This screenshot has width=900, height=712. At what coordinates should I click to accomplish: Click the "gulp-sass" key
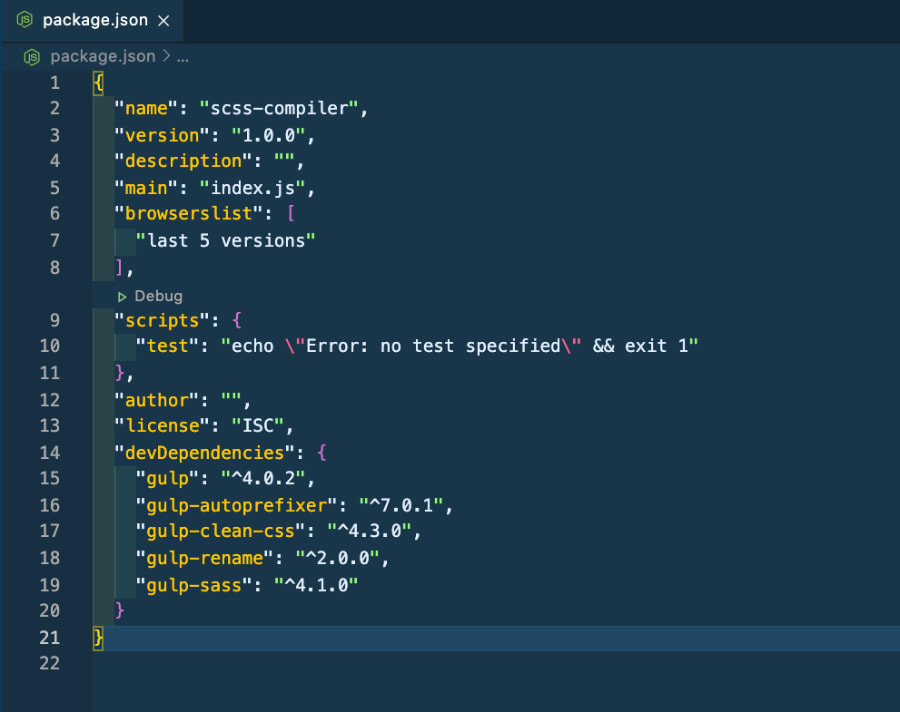click(x=194, y=585)
